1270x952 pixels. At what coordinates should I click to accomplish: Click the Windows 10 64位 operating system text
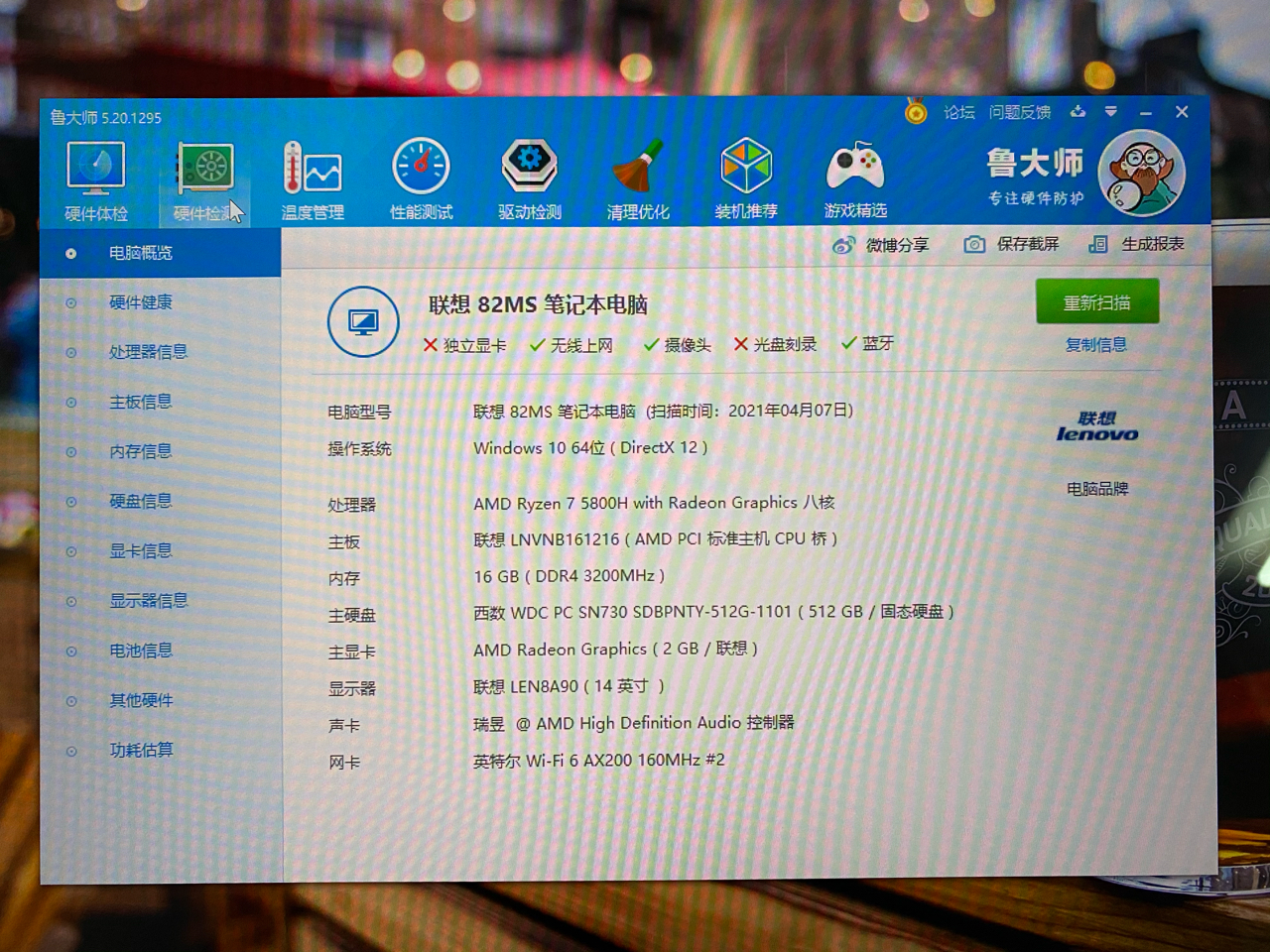pyautogui.click(x=590, y=448)
